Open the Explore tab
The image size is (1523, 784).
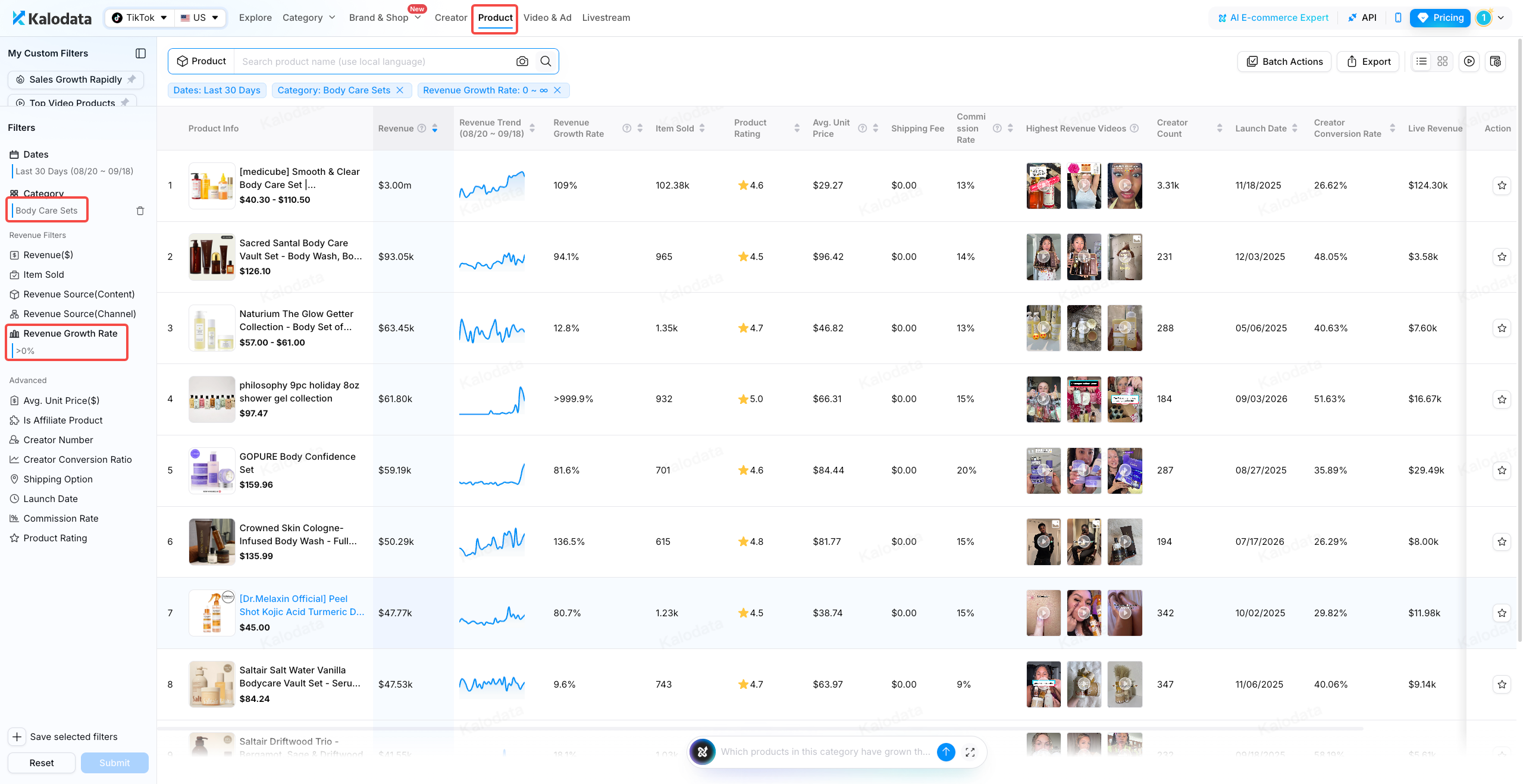pos(255,18)
